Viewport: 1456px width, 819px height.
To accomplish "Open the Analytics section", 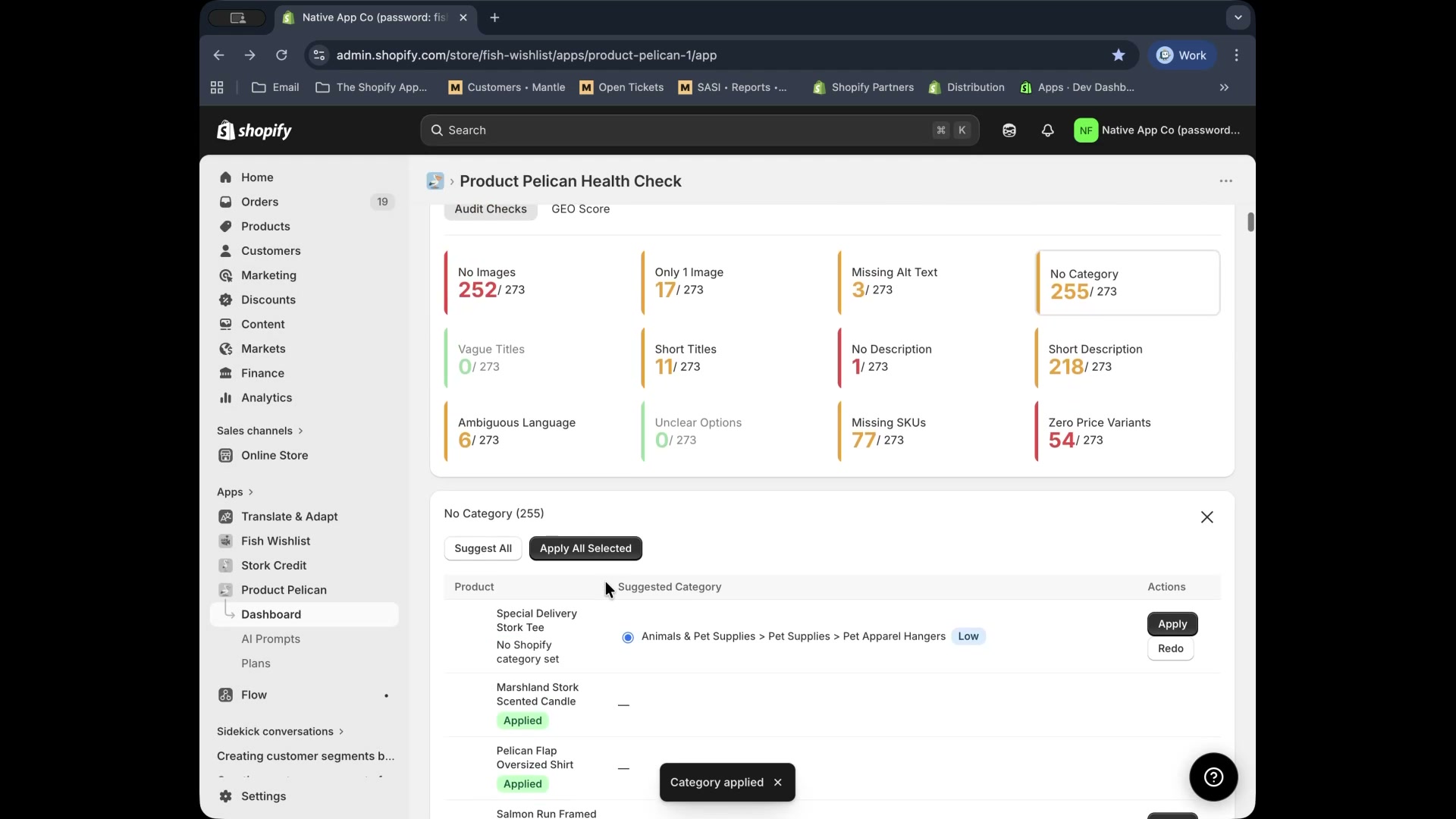I will point(265,397).
